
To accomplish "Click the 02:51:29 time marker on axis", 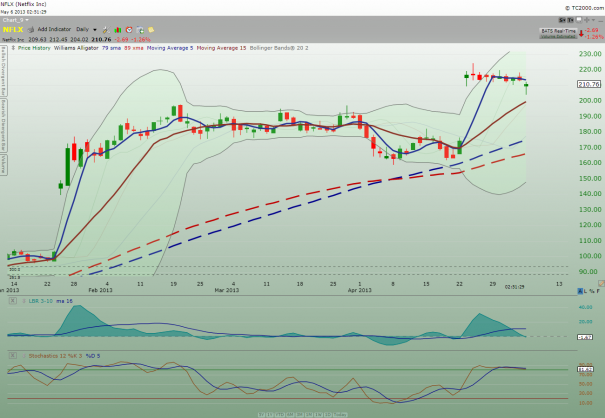I will coord(514,287).
